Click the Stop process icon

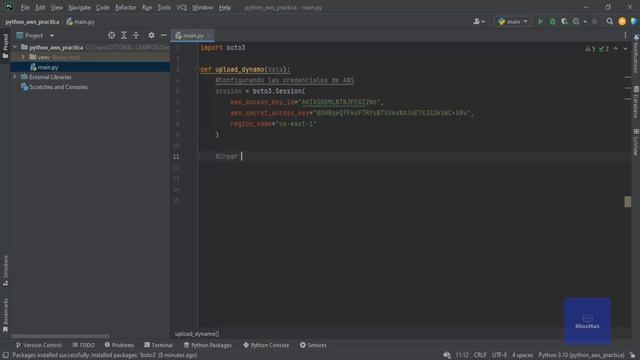[595, 21]
